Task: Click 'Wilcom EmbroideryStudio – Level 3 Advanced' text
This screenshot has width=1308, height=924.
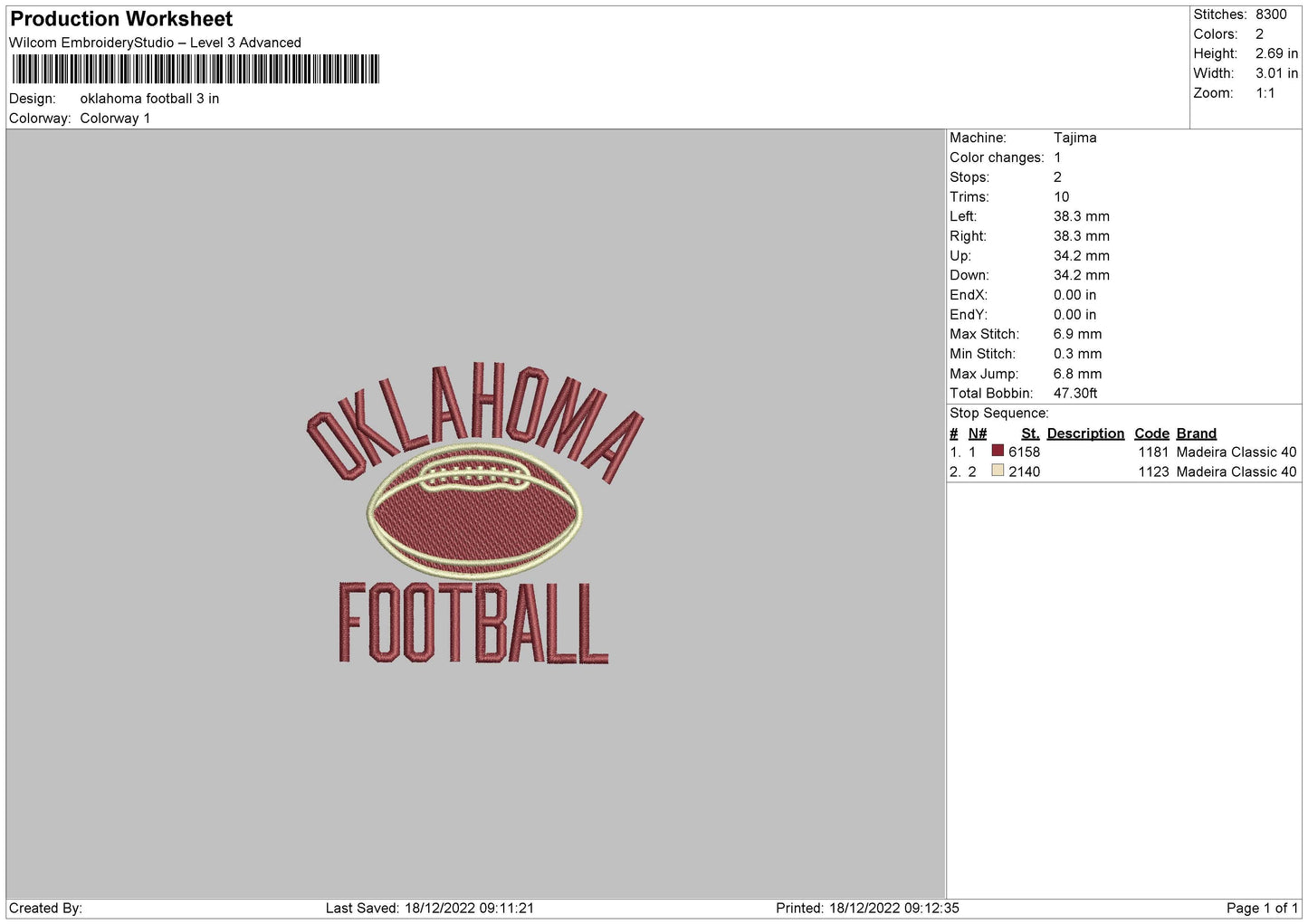Action: 155,43
